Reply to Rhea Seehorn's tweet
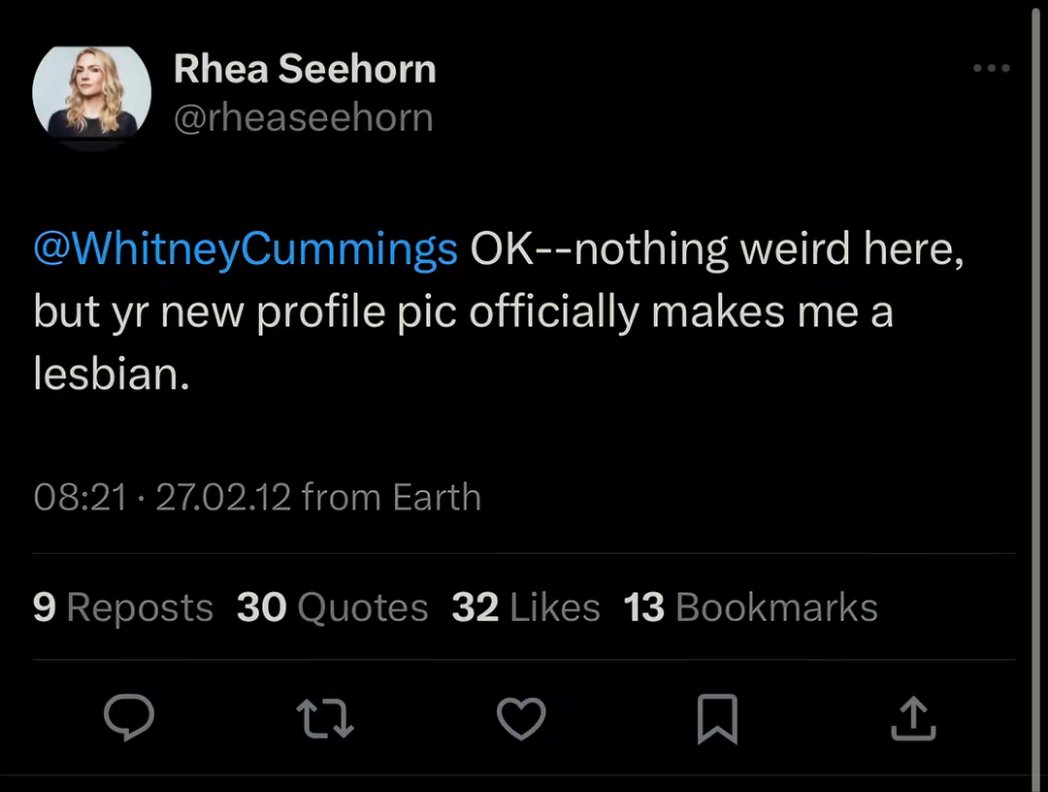The height and width of the screenshot is (792, 1048). pos(129,718)
